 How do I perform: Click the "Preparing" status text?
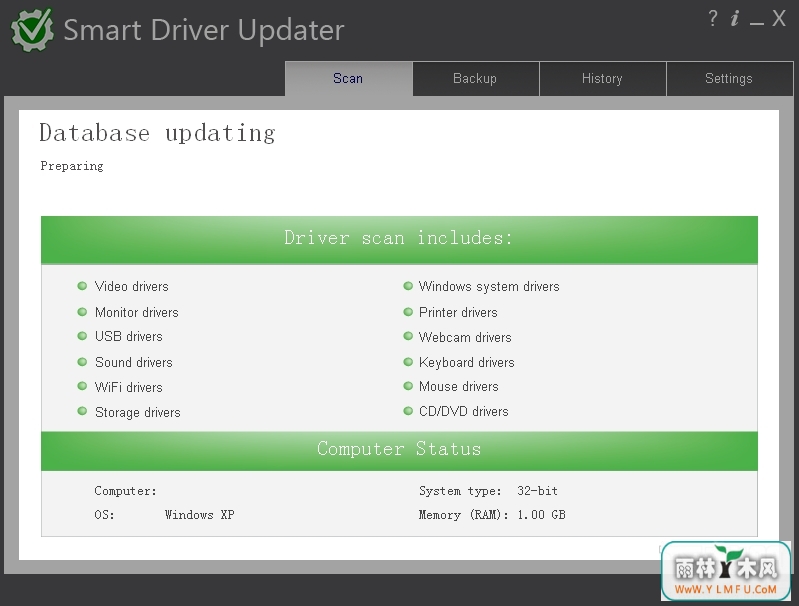pyautogui.click(x=72, y=166)
